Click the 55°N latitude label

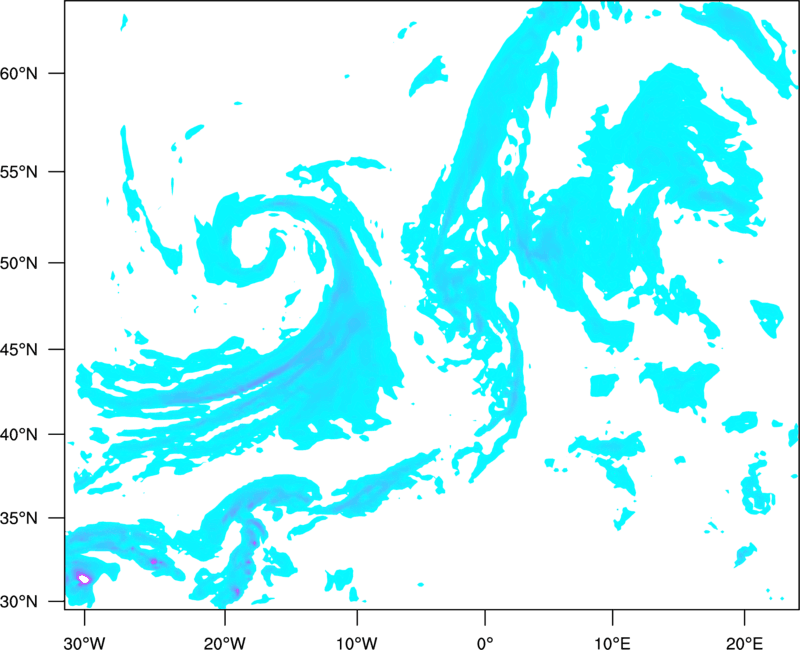[x=19, y=172]
